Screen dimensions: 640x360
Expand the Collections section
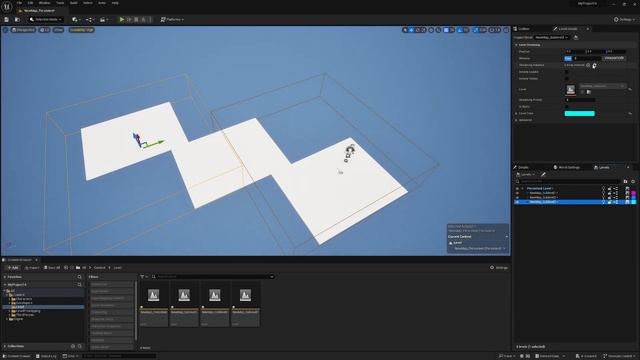click(x=5, y=346)
